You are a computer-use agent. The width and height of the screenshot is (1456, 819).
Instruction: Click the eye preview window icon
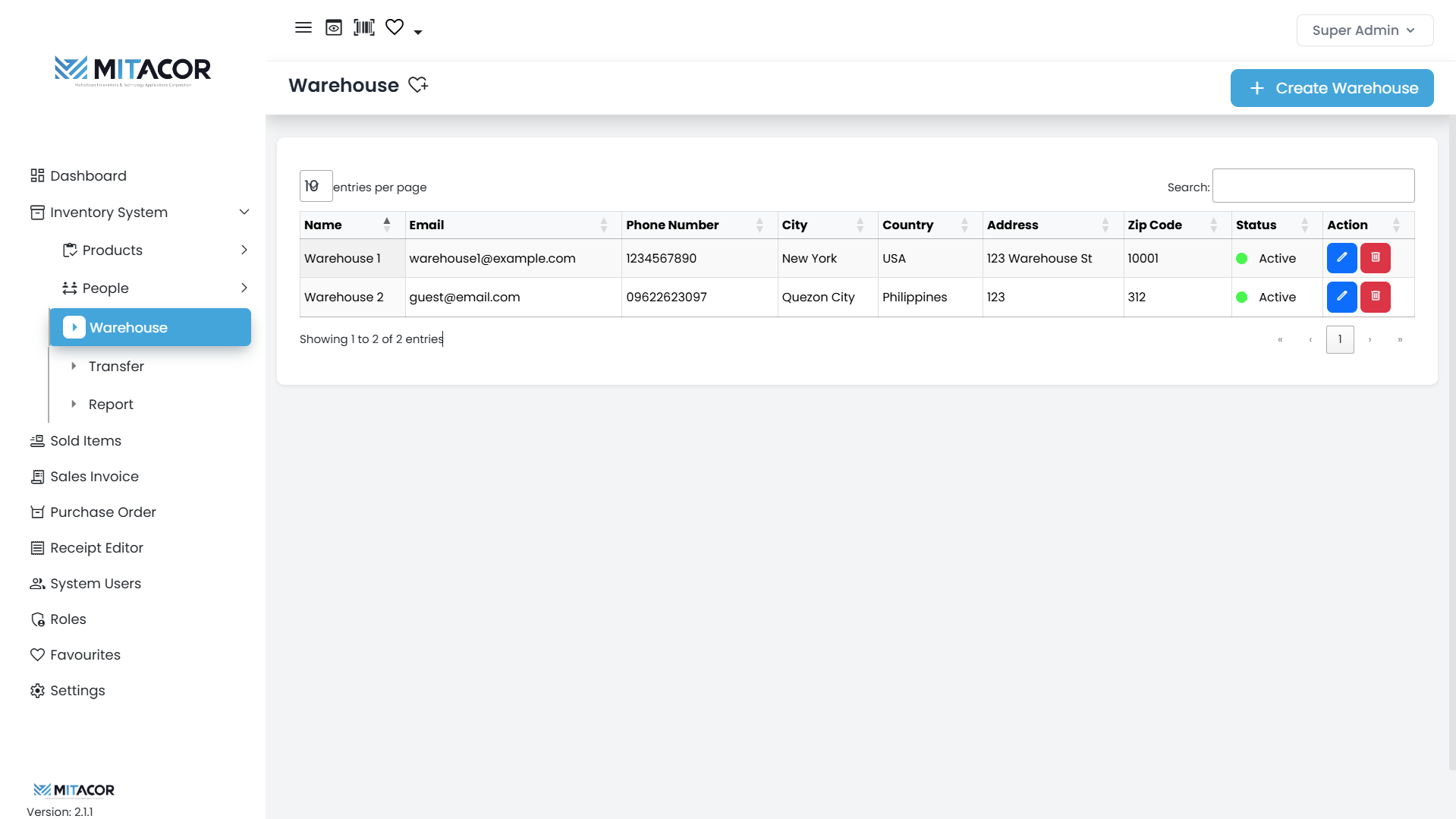(x=334, y=28)
